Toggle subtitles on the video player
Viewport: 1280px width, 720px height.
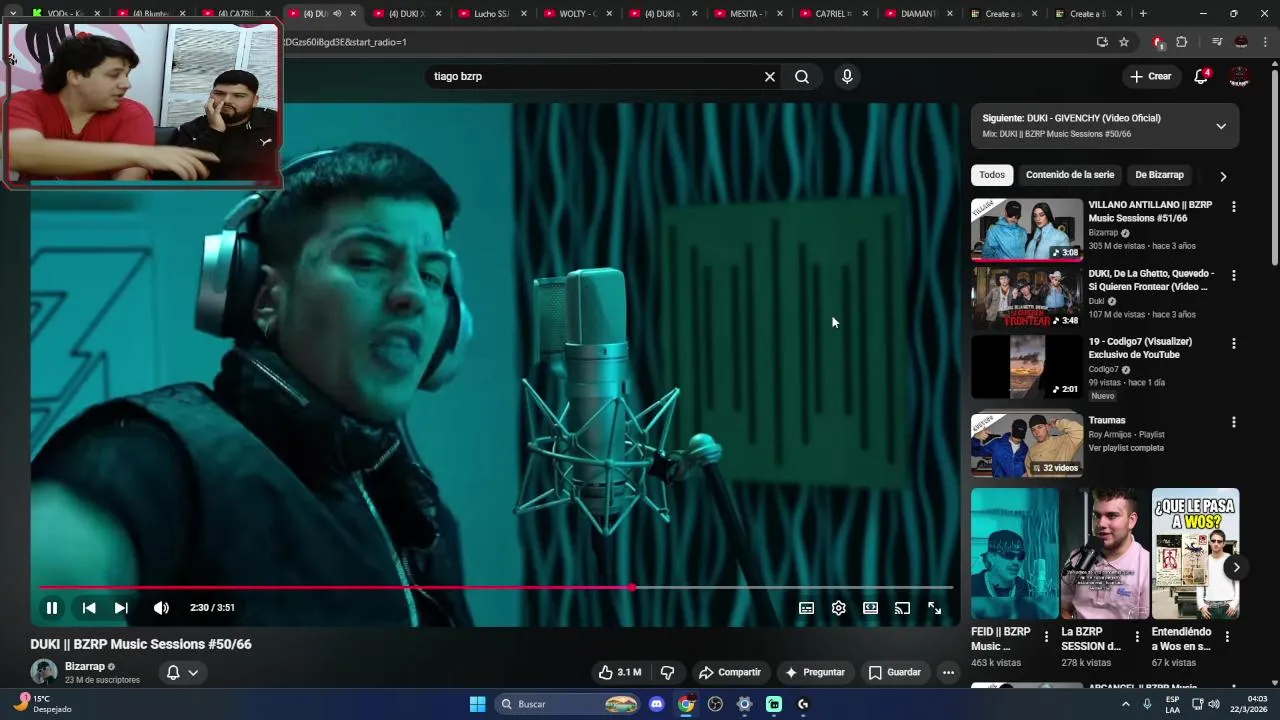(x=806, y=608)
